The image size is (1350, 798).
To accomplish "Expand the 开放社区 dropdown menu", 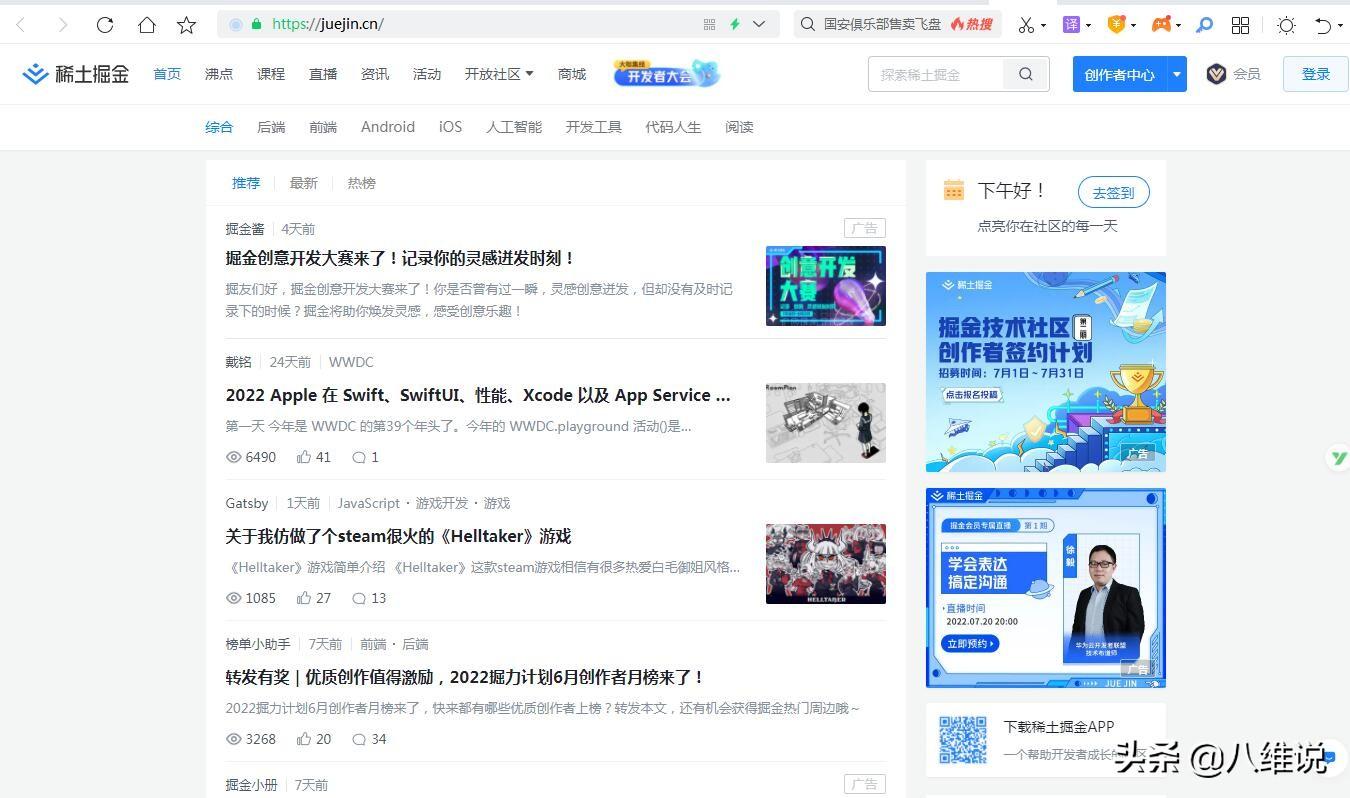I will pyautogui.click(x=499, y=74).
